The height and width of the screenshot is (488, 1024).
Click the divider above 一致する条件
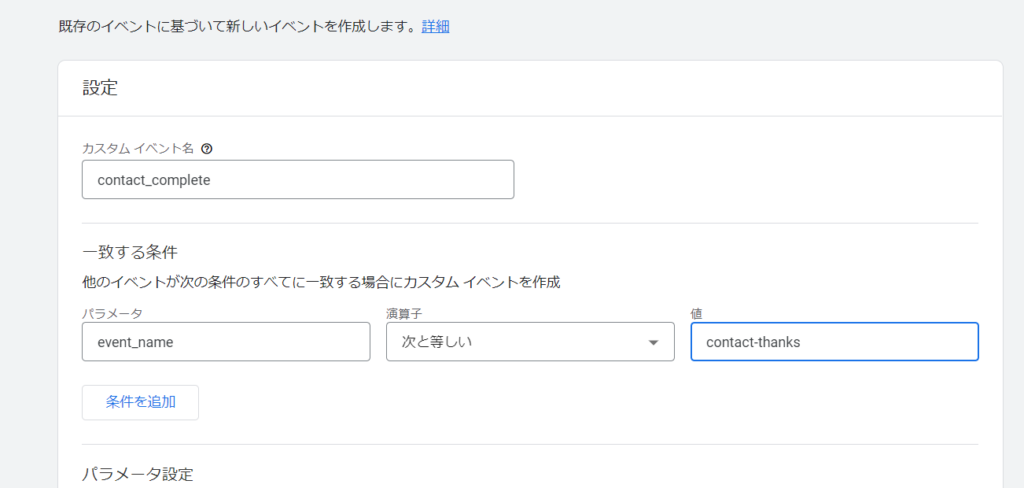pyautogui.click(x=530, y=223)
